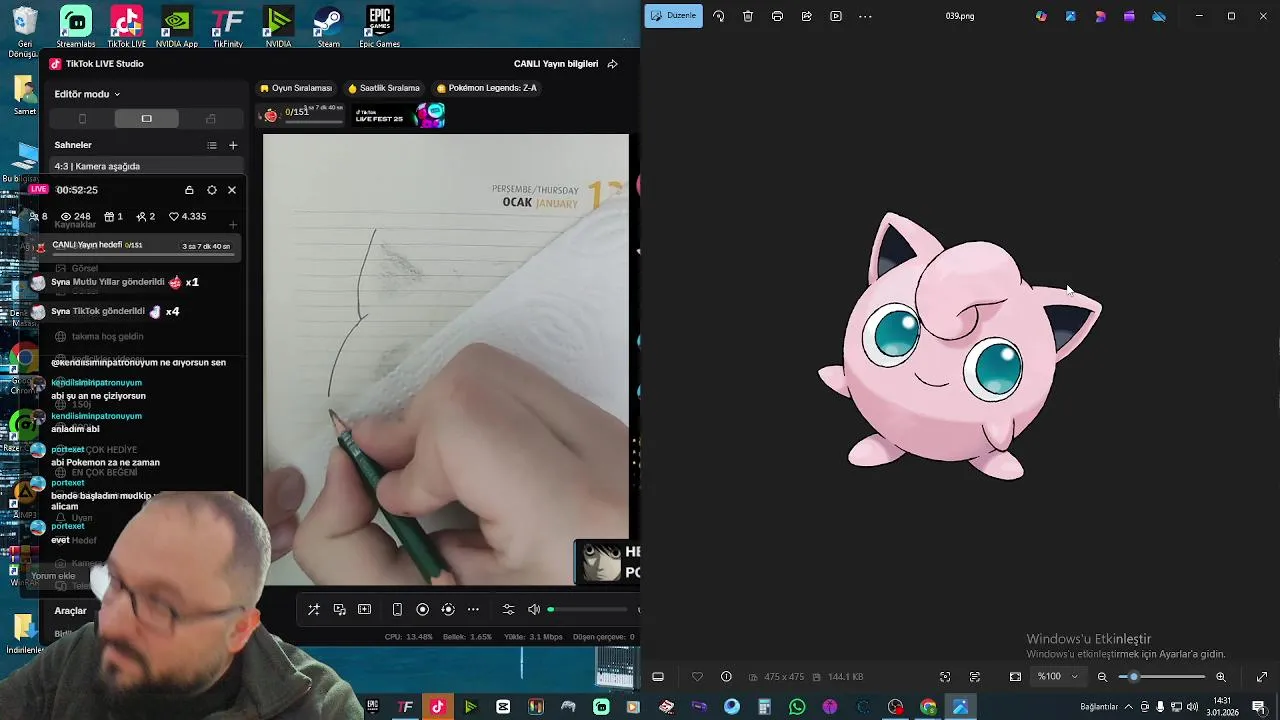Start slideshow in Photos toolbar
Image resolution: width=1280 pixels, height=720 pixels.
(x=836, y=16)
